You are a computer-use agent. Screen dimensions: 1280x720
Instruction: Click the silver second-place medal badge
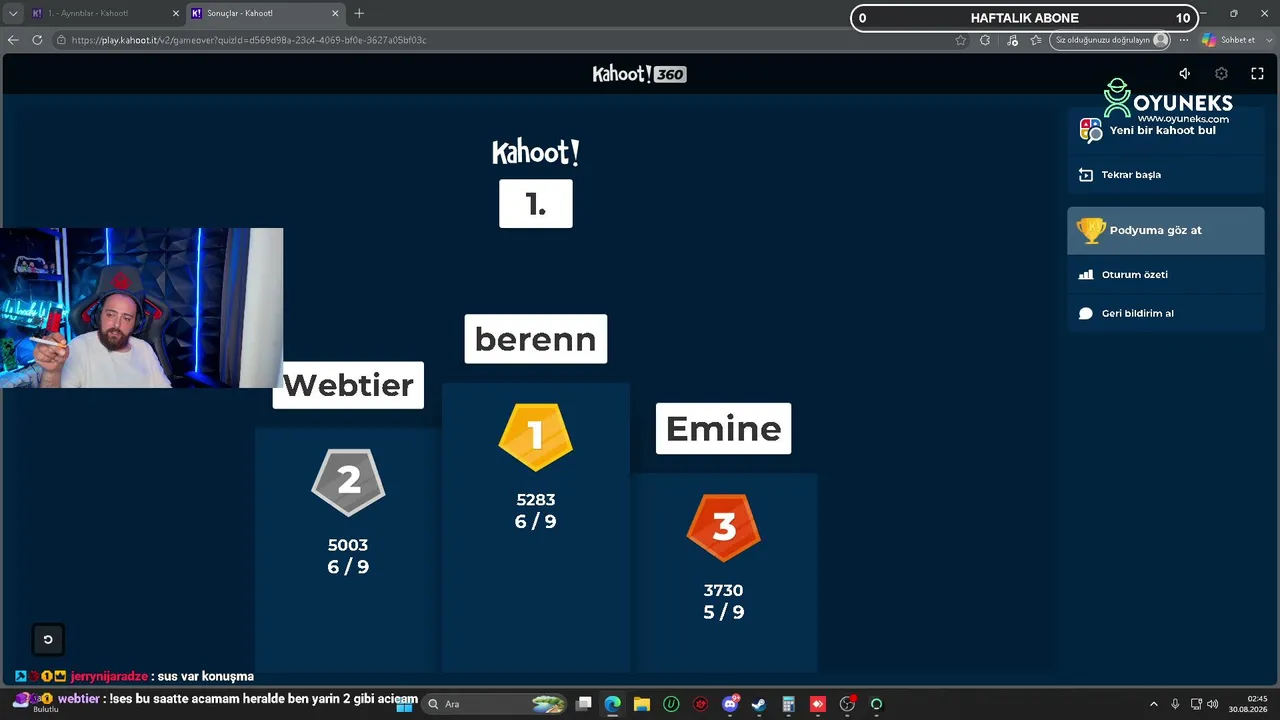(348, 481)
